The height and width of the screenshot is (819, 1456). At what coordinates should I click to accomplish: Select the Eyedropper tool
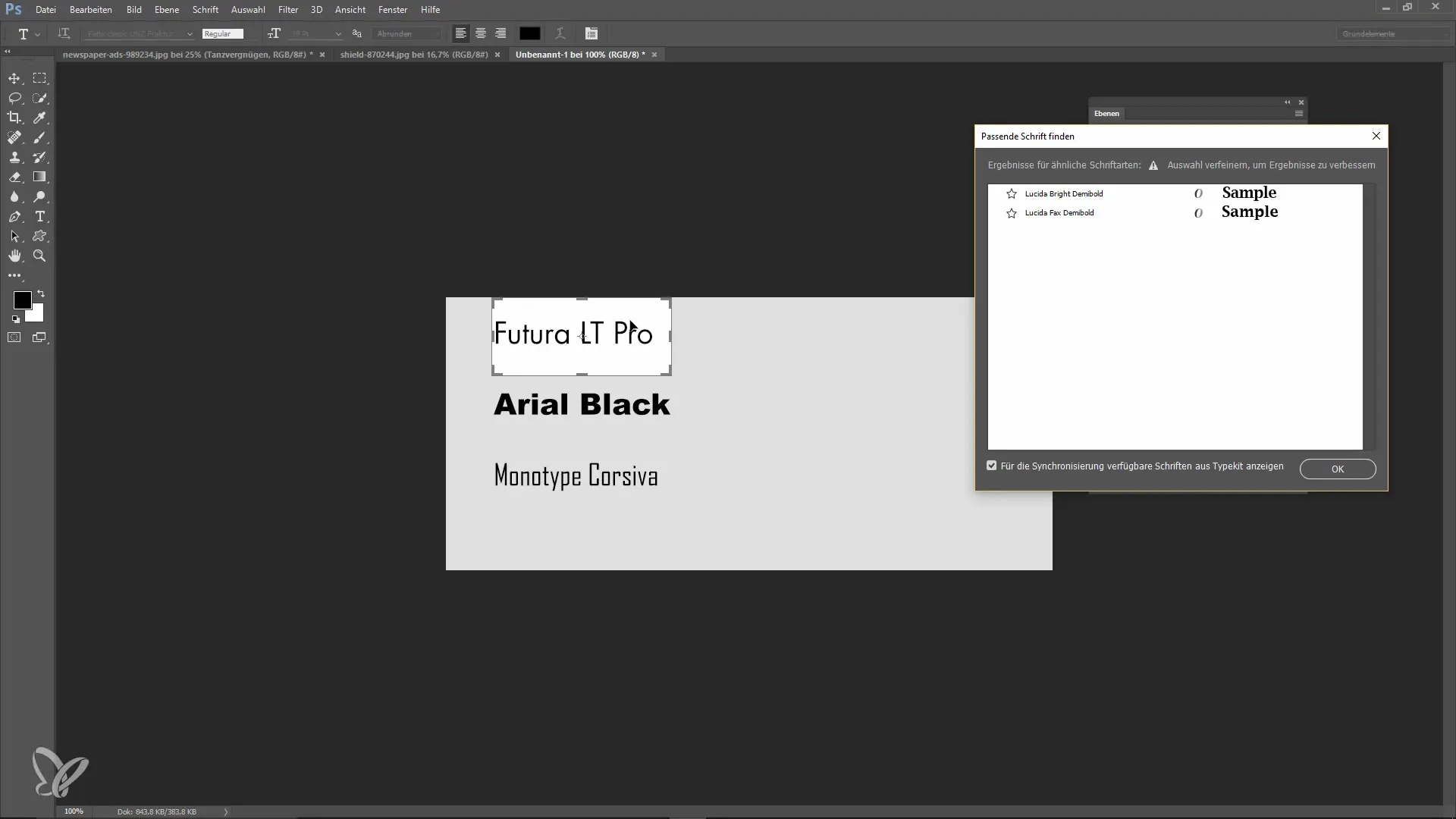tap(39, 118)
